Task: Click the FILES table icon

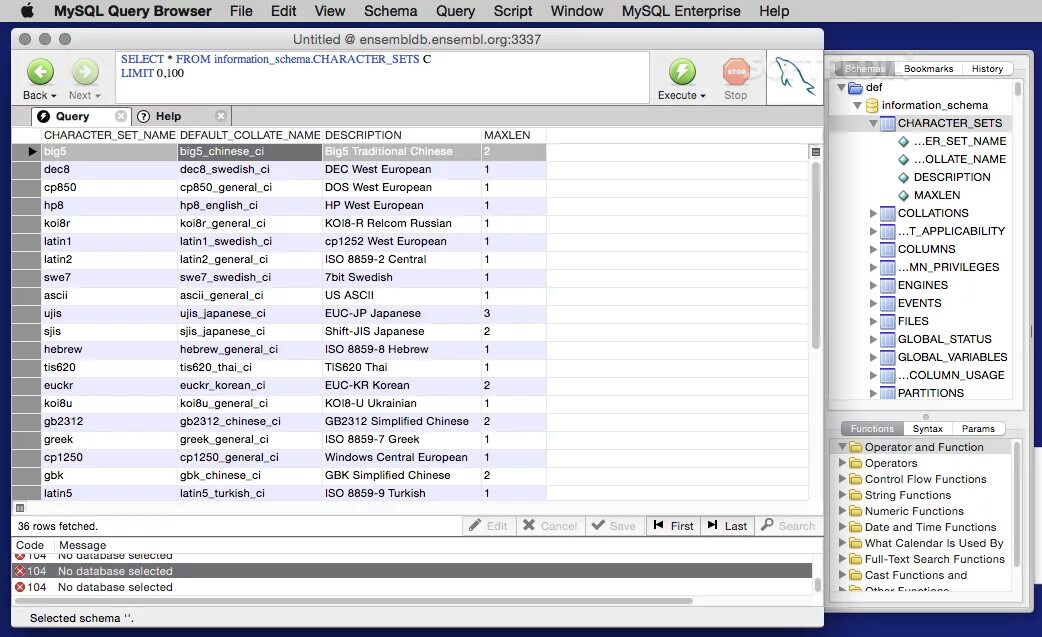Action: pyautogui.click(x=887, y=321)
